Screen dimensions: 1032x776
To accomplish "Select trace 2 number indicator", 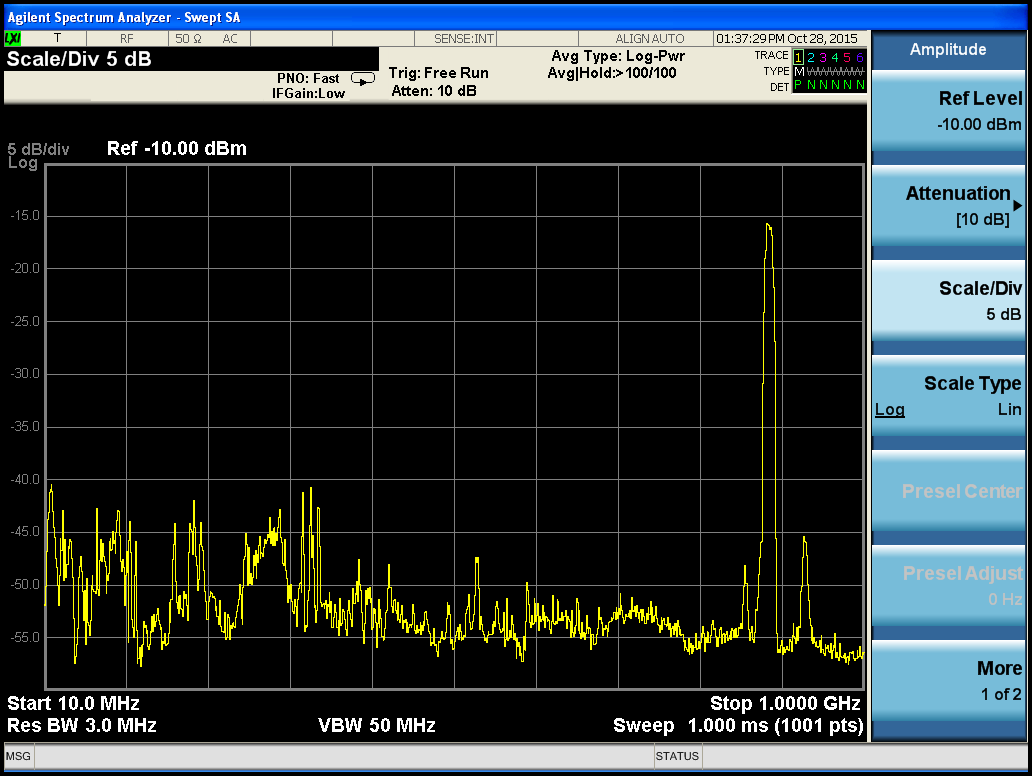I will 811,57.
